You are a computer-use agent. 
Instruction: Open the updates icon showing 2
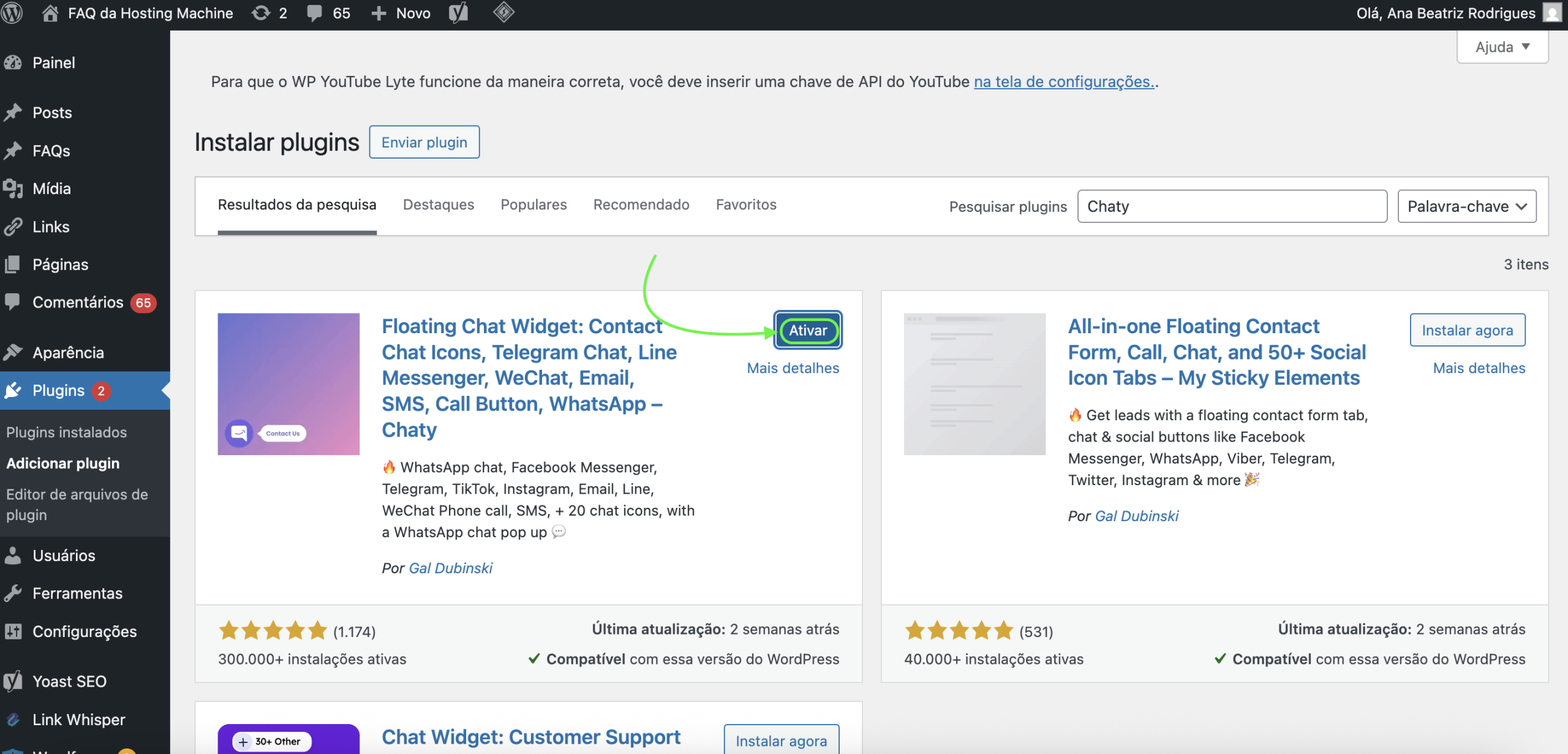(261, 13)
